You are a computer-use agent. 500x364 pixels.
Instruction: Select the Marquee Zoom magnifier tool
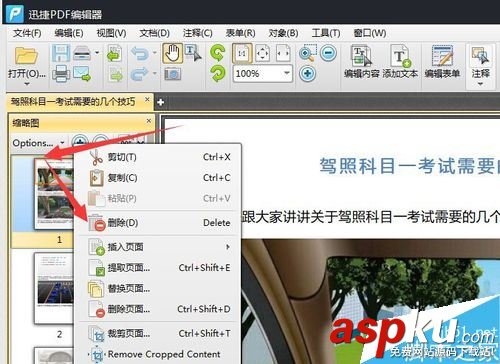(x=307, y=53)
